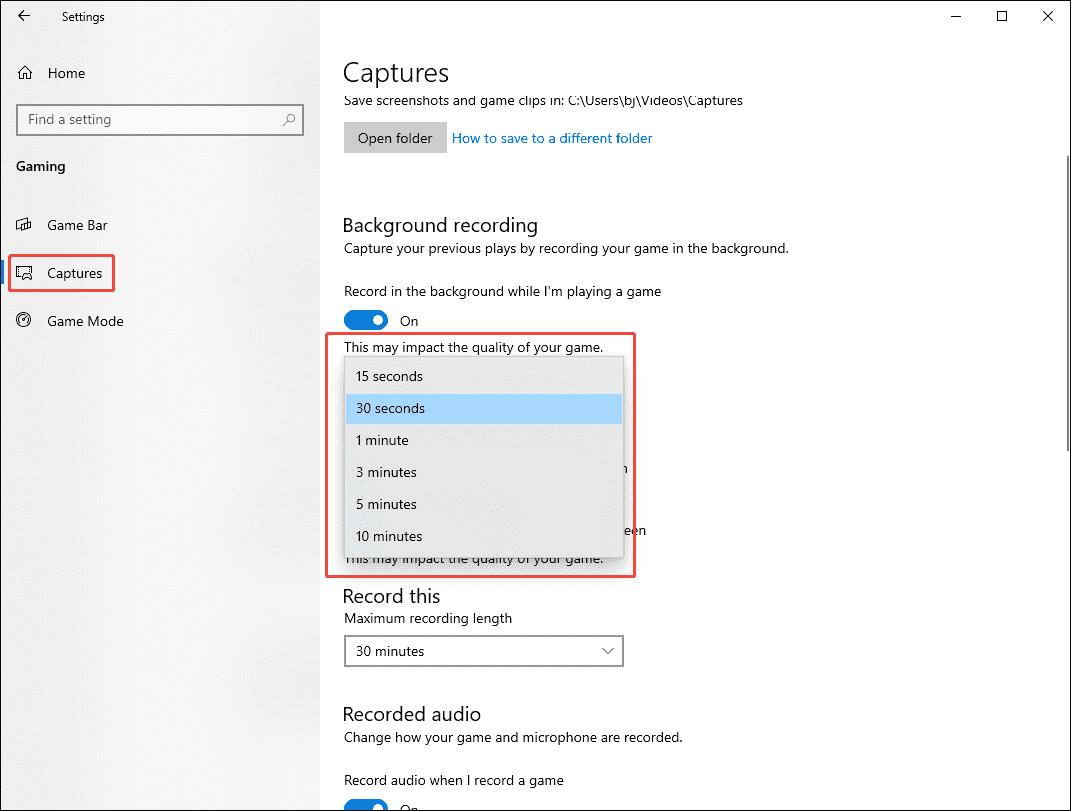The image size is (1071, 811).
Task: Click the Open folder button
Action: pos(395,138)
